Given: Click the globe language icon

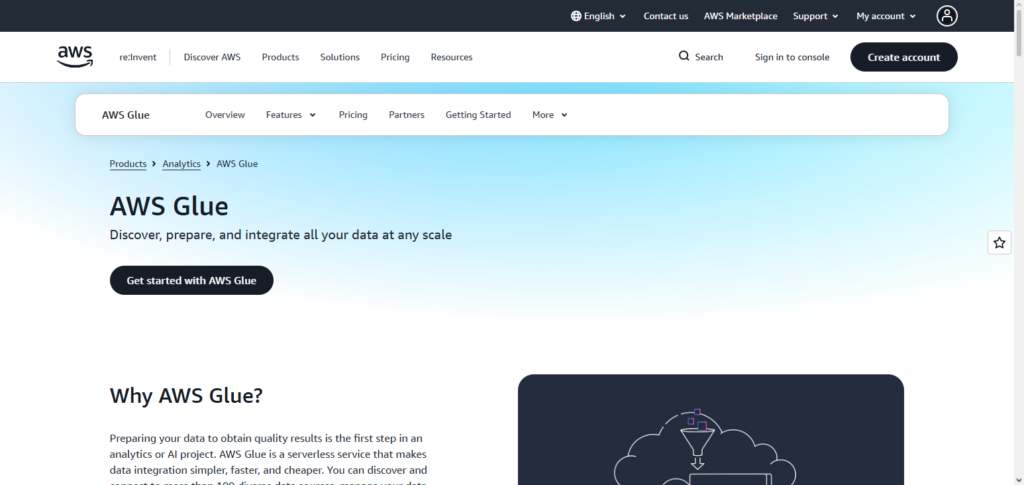Looking at the screenshot, I should 575,16.
